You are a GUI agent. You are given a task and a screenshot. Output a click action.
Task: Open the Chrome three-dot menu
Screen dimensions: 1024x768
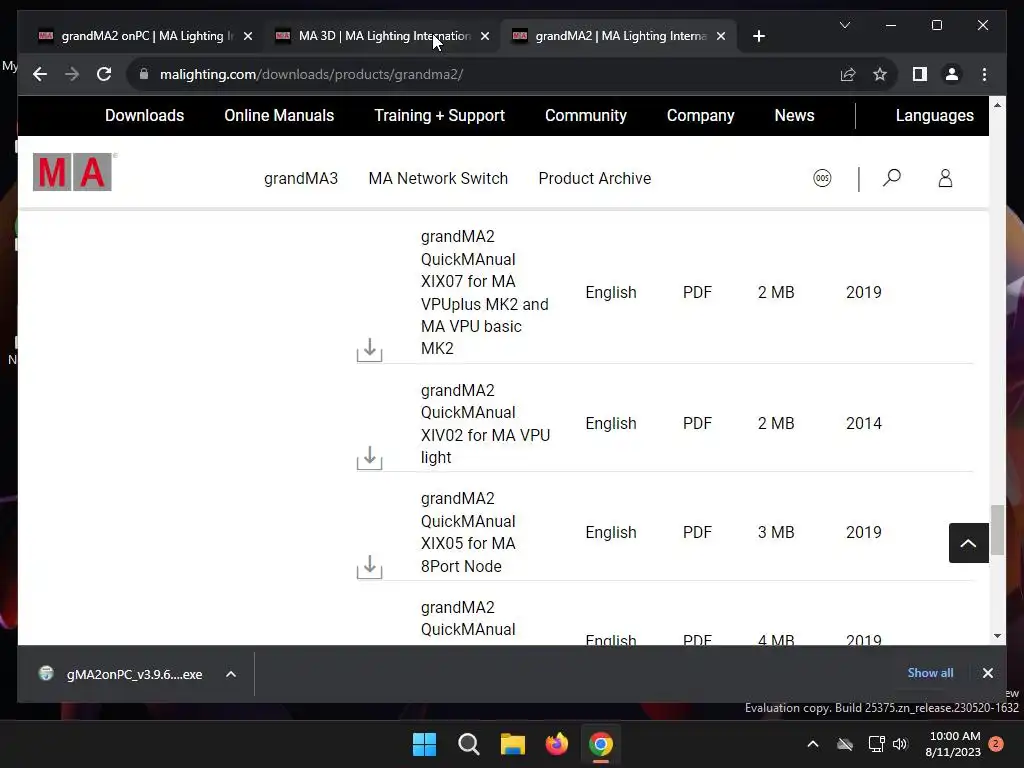point(984,74)
